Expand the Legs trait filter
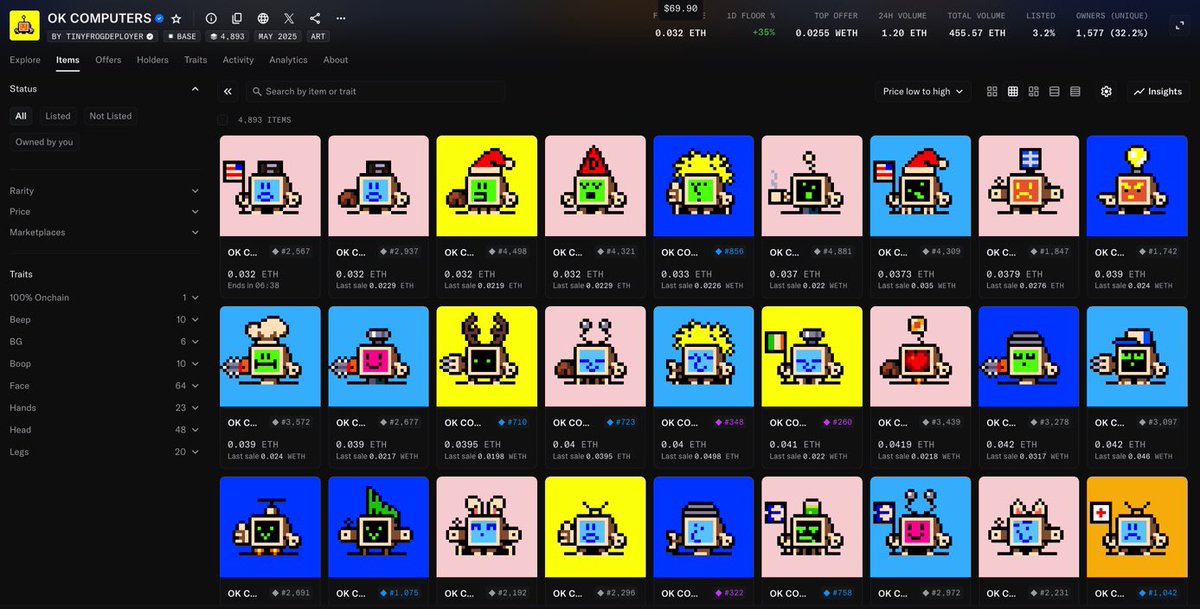This screenshot has height=609, width=1200. pos(104,452)
